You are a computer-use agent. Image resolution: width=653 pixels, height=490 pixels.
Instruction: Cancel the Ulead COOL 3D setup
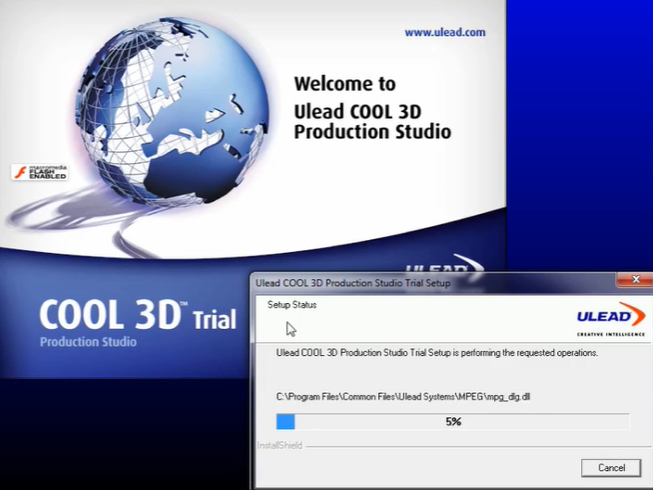611,468
